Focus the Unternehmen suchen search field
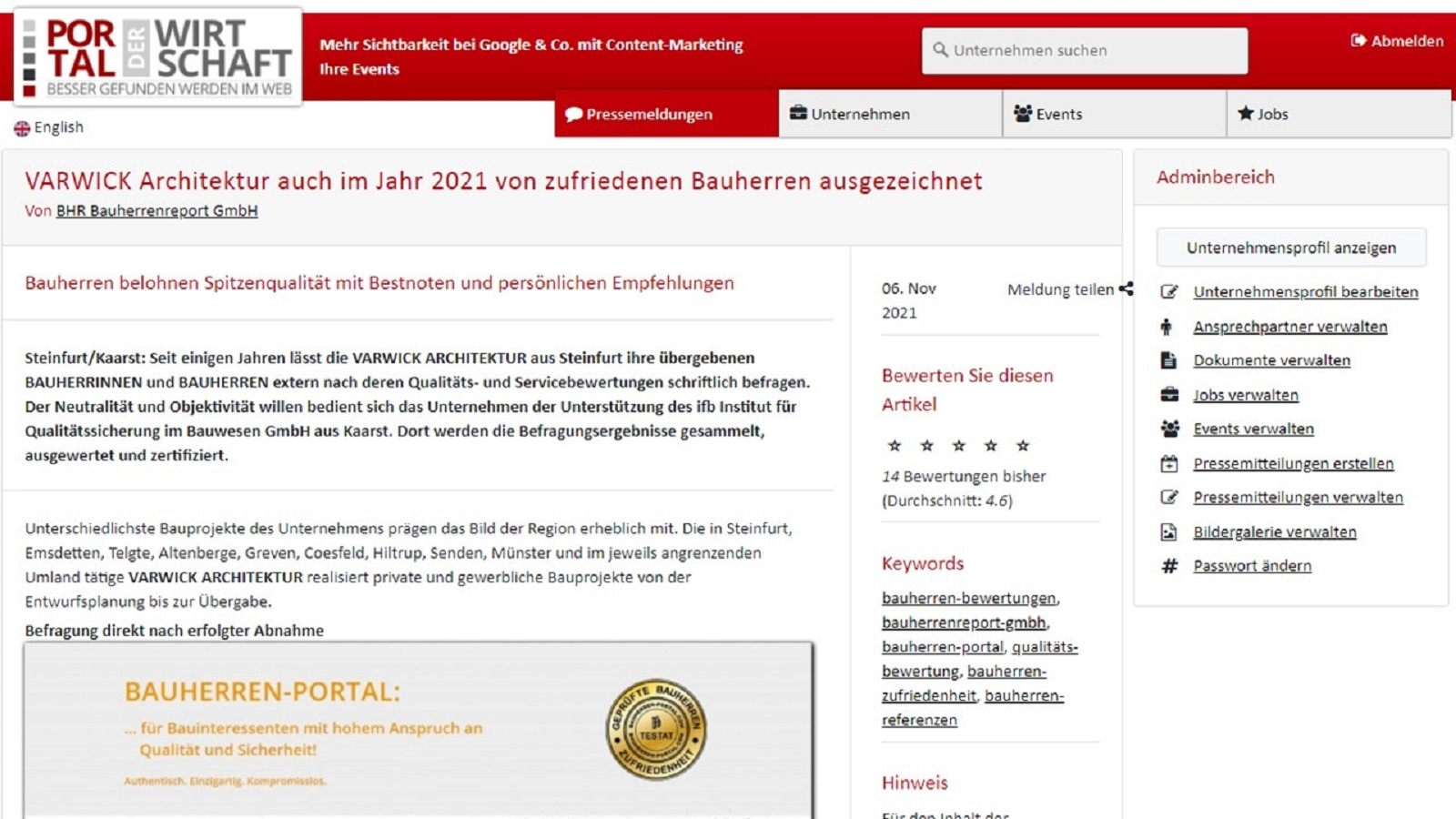Screen dimensions: 1456x819 click(1085, 51)
